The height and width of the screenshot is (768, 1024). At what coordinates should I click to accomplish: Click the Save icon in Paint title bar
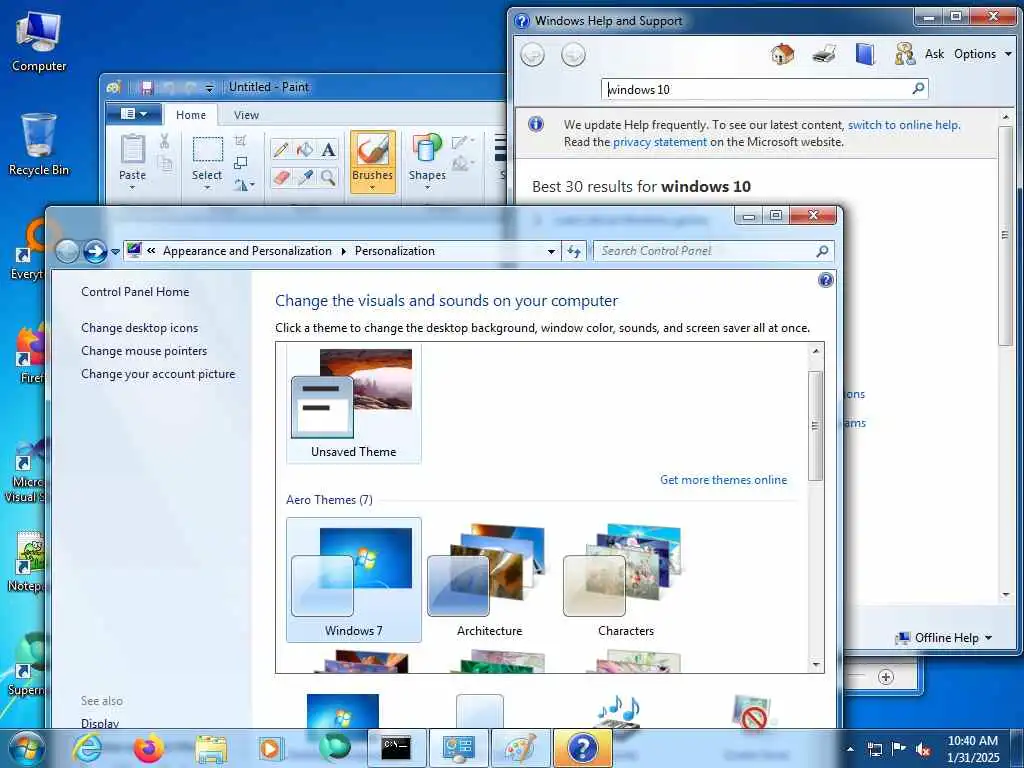147,88
